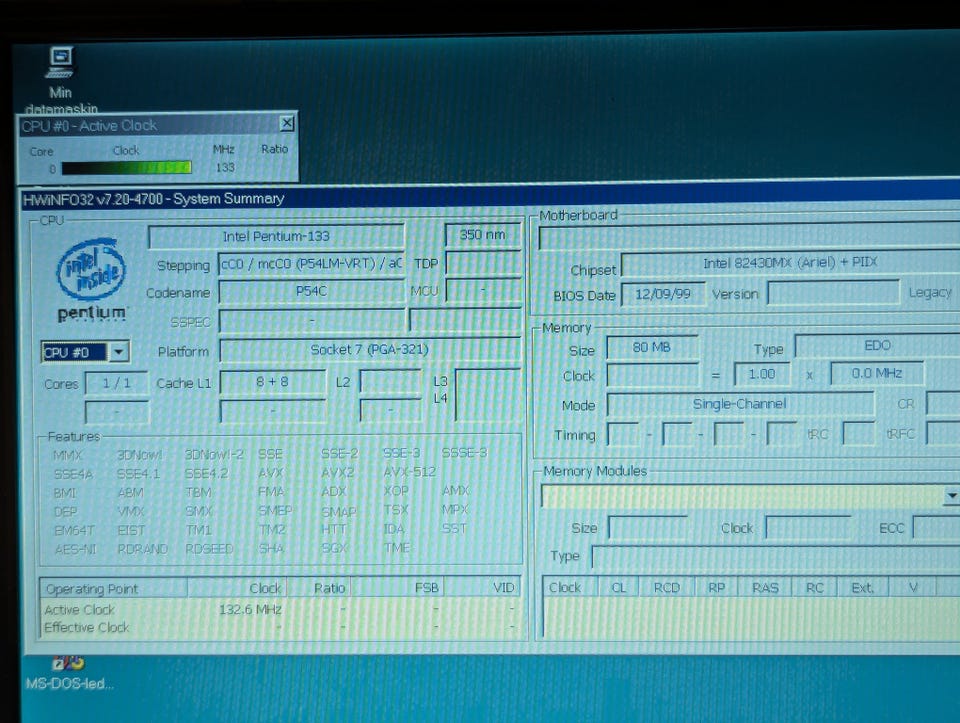Viewport: 960px width, 723px height.
Task: Click the 133 MHz value in Active Clock window
Action: tap(225, 167)
